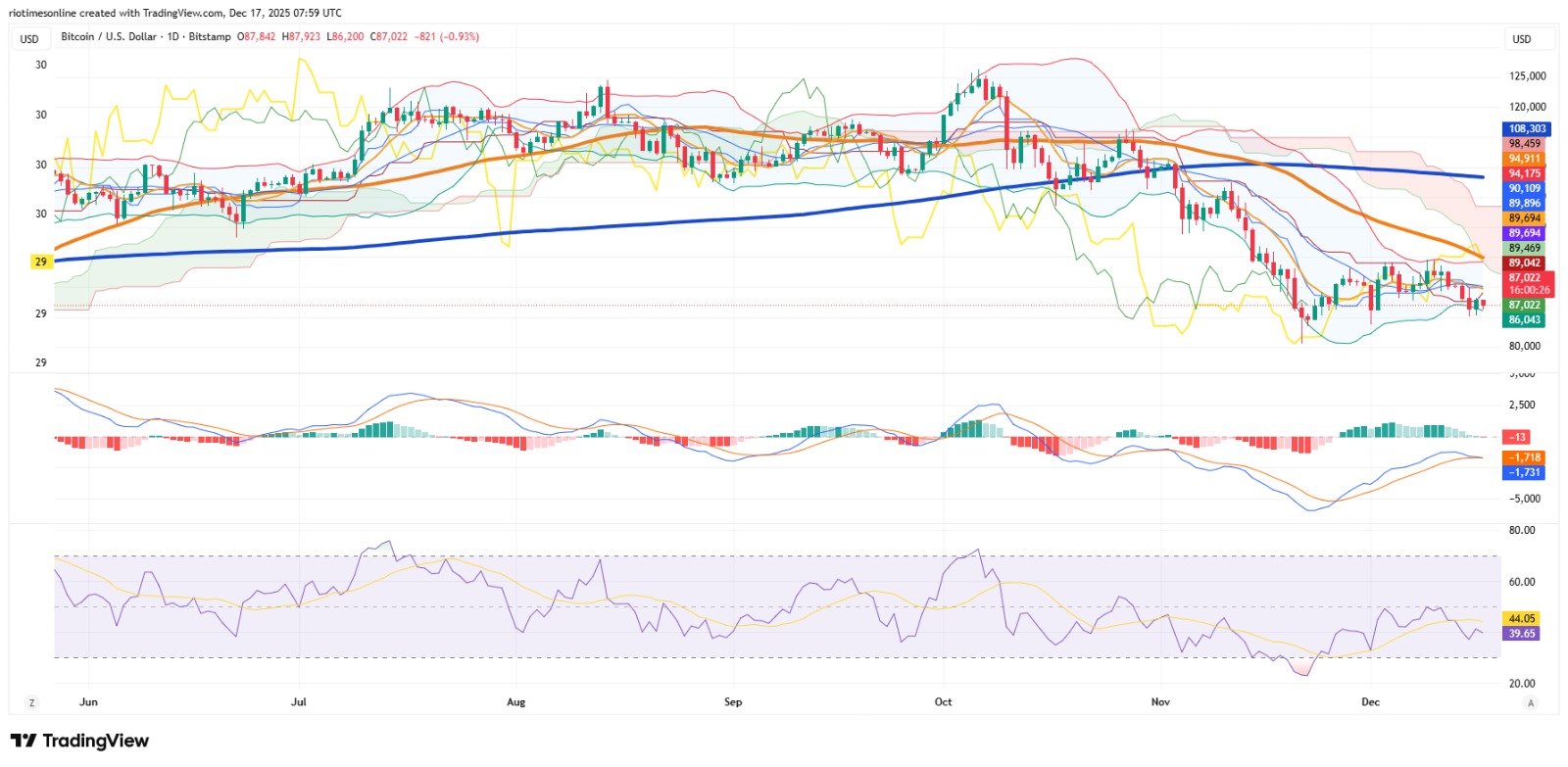Click the Bitcoin / U.S. Dollar symbol title
The image size is (1568, 767).
(x=109, y=36)
